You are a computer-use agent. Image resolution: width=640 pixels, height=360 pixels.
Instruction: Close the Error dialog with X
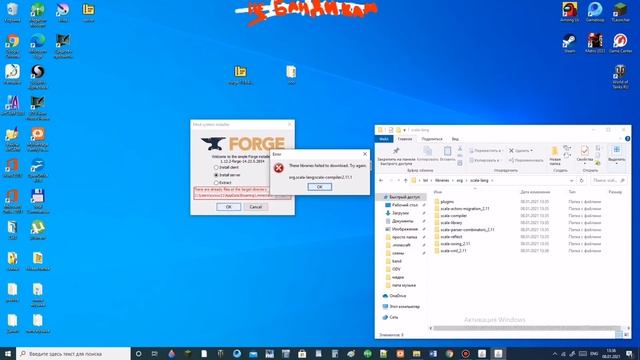coord(365,154)
